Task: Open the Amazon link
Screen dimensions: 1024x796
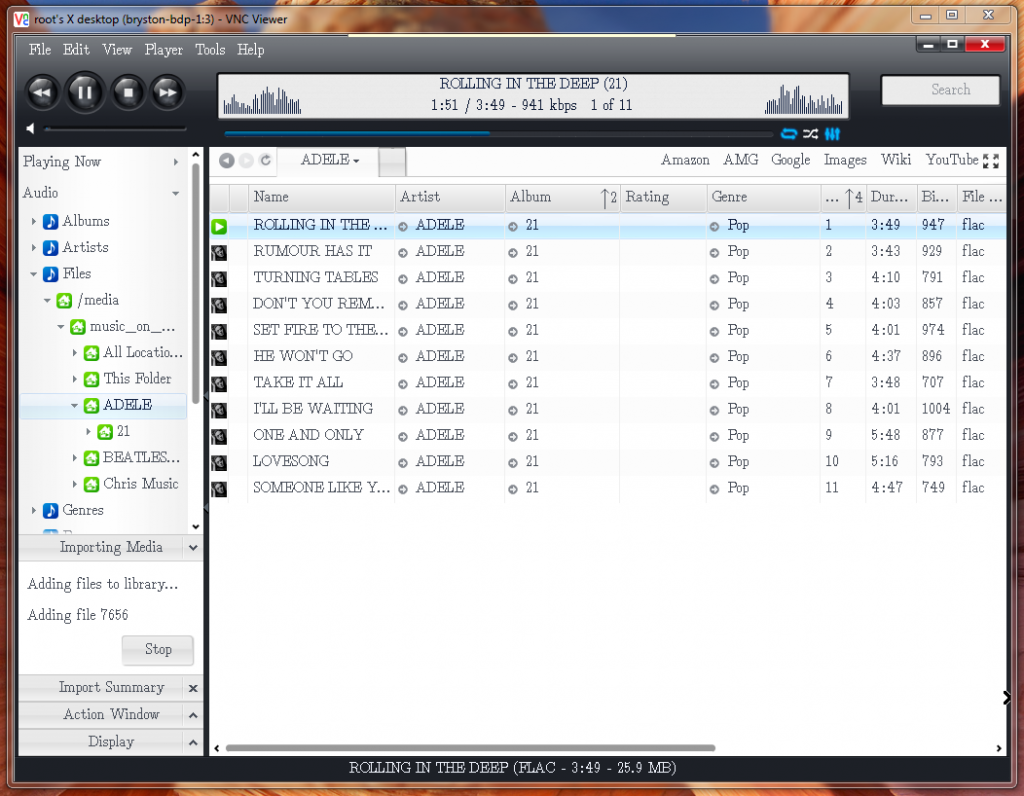Action: pyautogui.click(x=685, y=160)
